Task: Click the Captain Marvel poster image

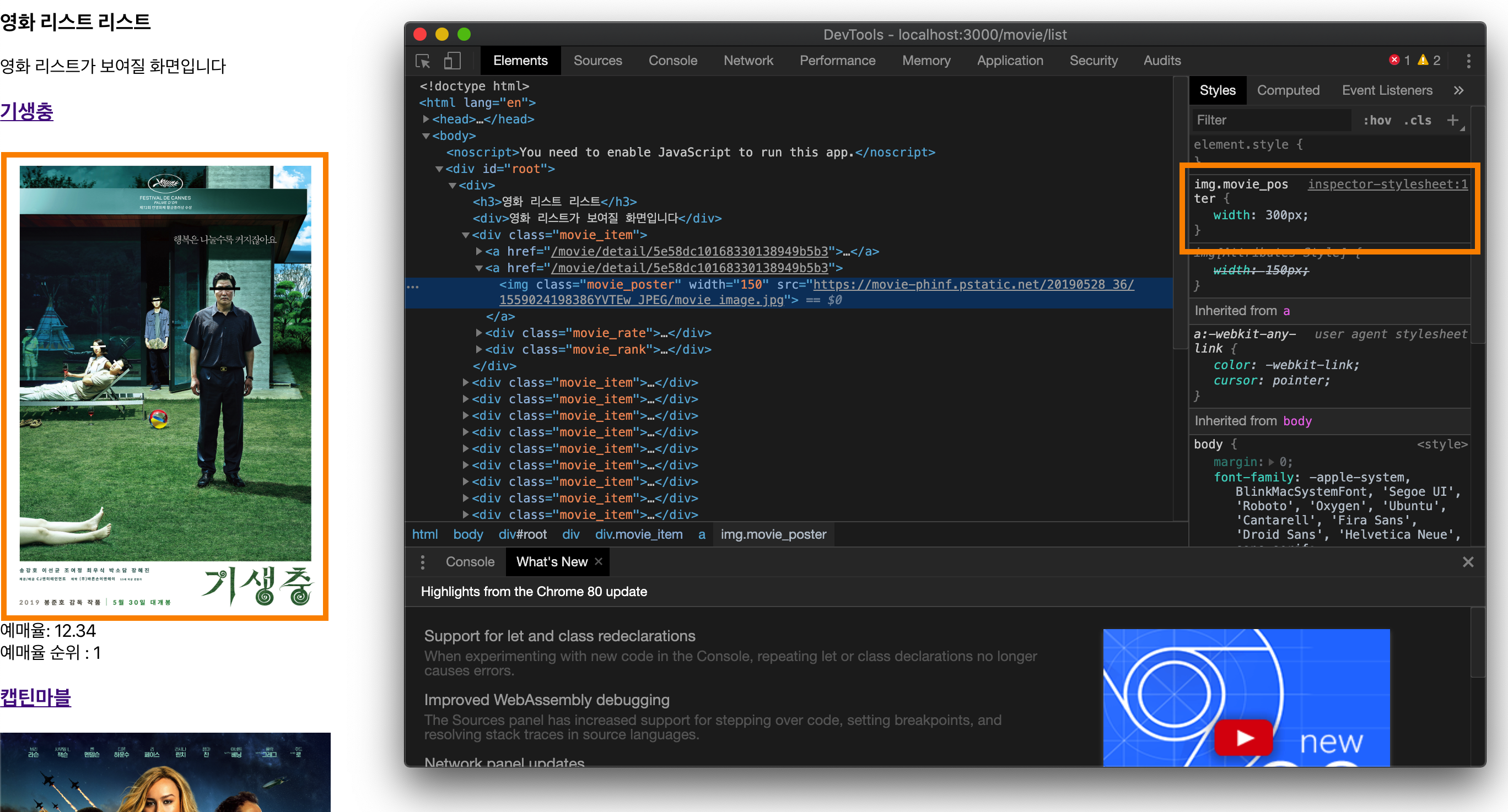Action: point(165,772)
